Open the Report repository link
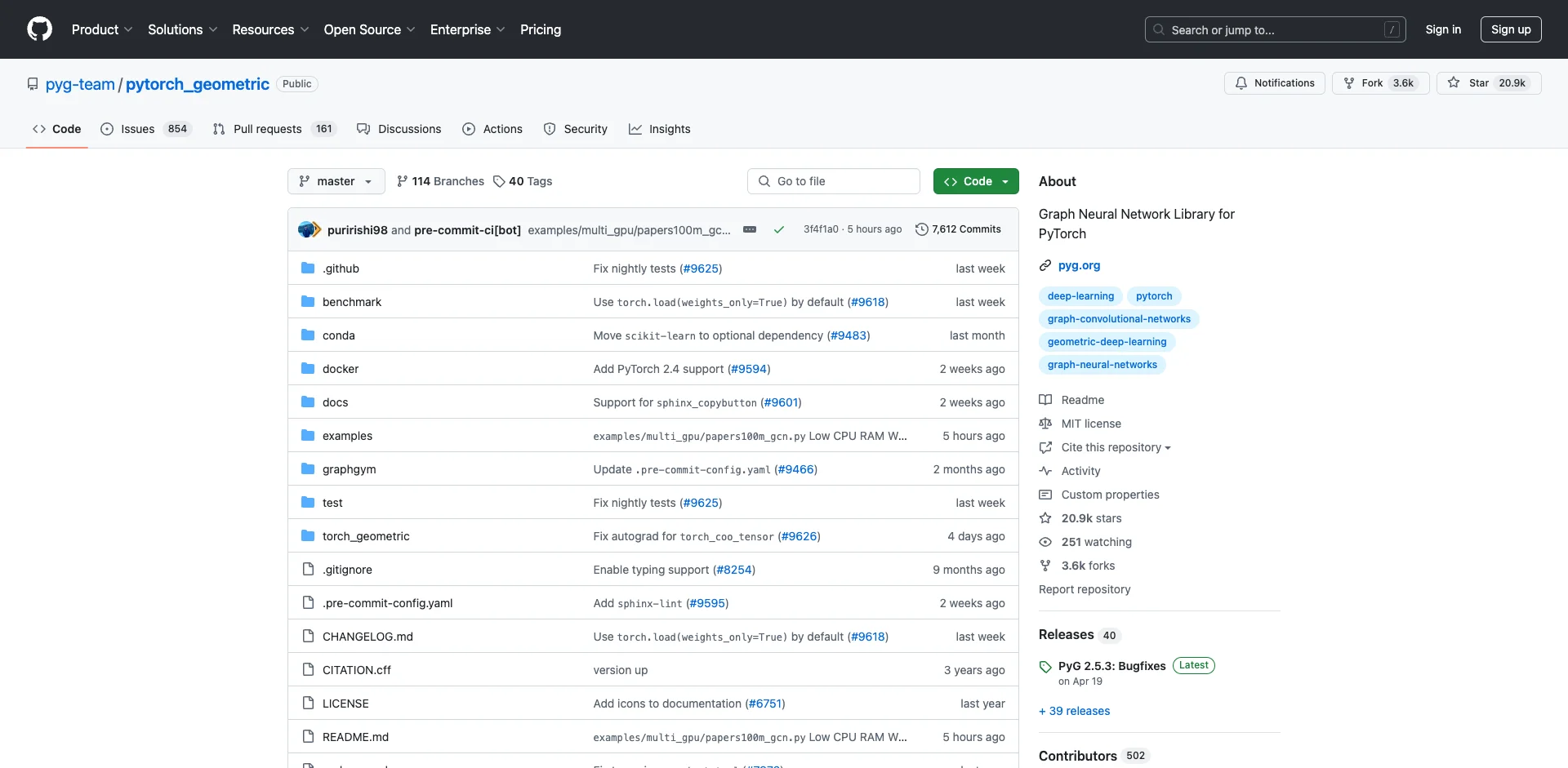 (x=1085, y=589)
